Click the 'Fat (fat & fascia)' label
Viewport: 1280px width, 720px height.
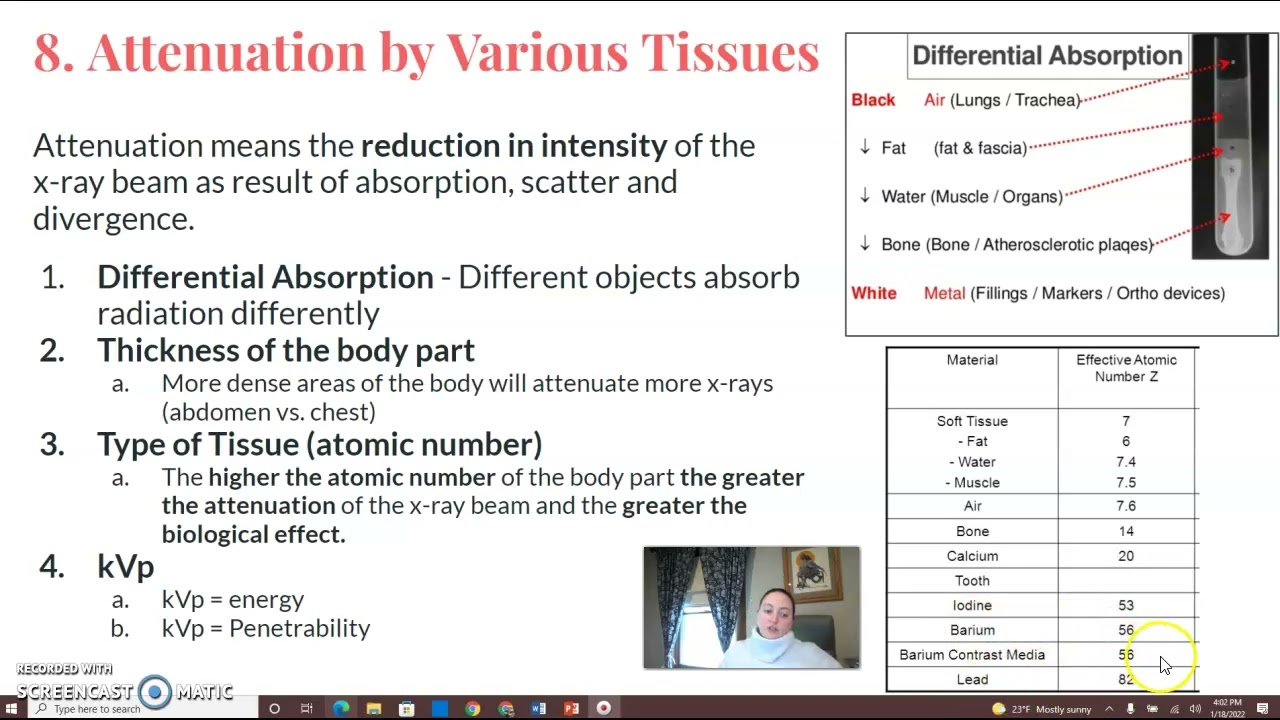954,148
